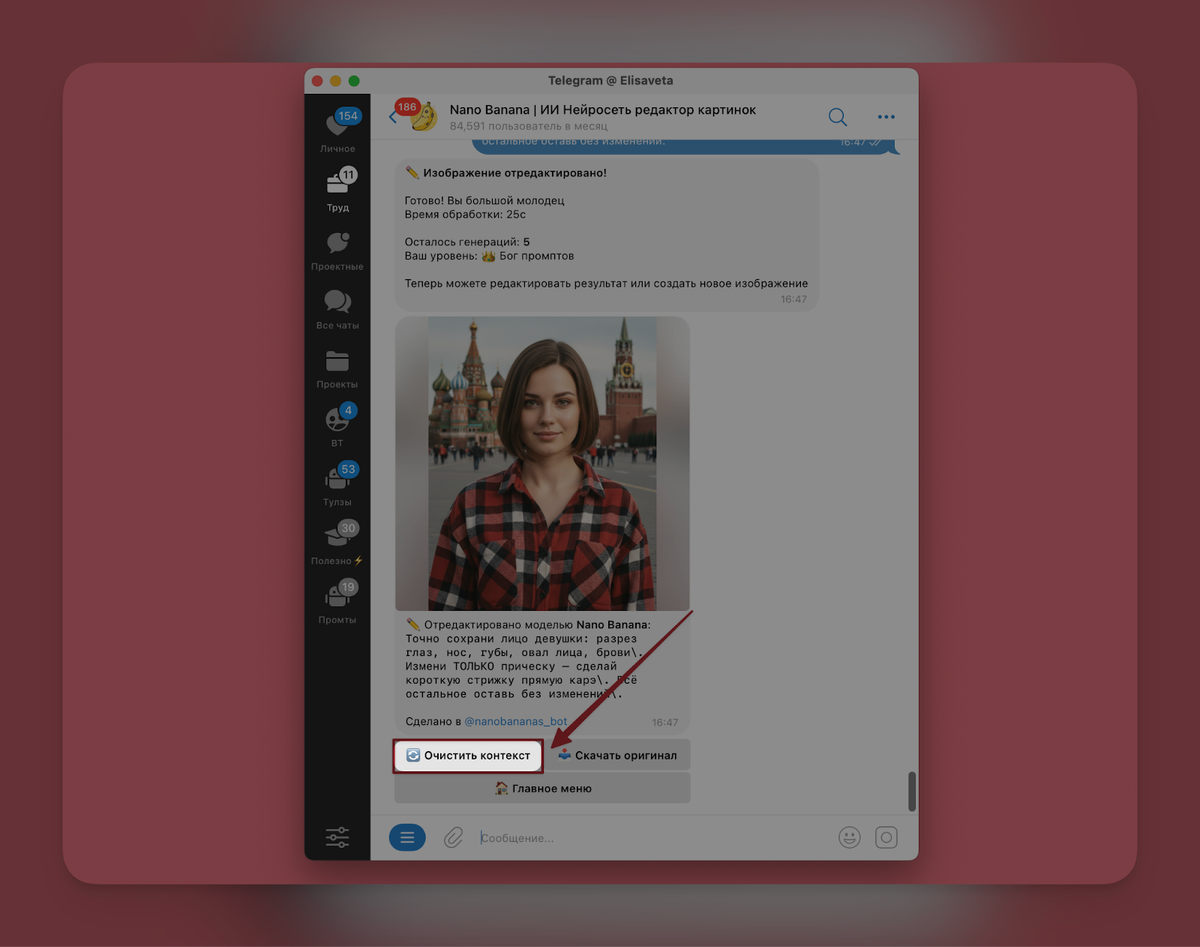Open Nano Banana chat title info
Screen dimensions: 1200x947
(x=603, y=109)
